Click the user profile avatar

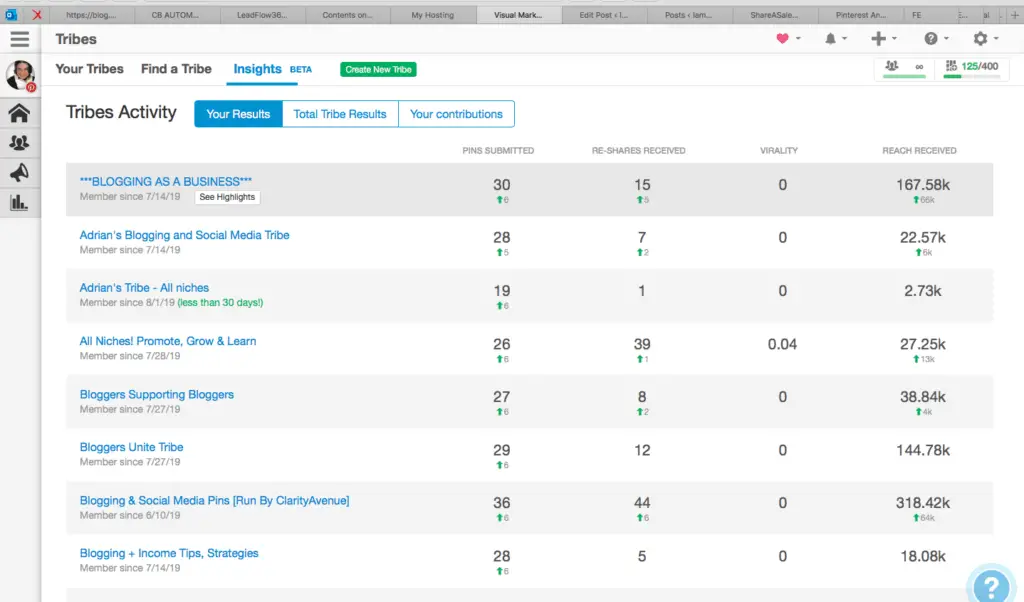point(20,75)
